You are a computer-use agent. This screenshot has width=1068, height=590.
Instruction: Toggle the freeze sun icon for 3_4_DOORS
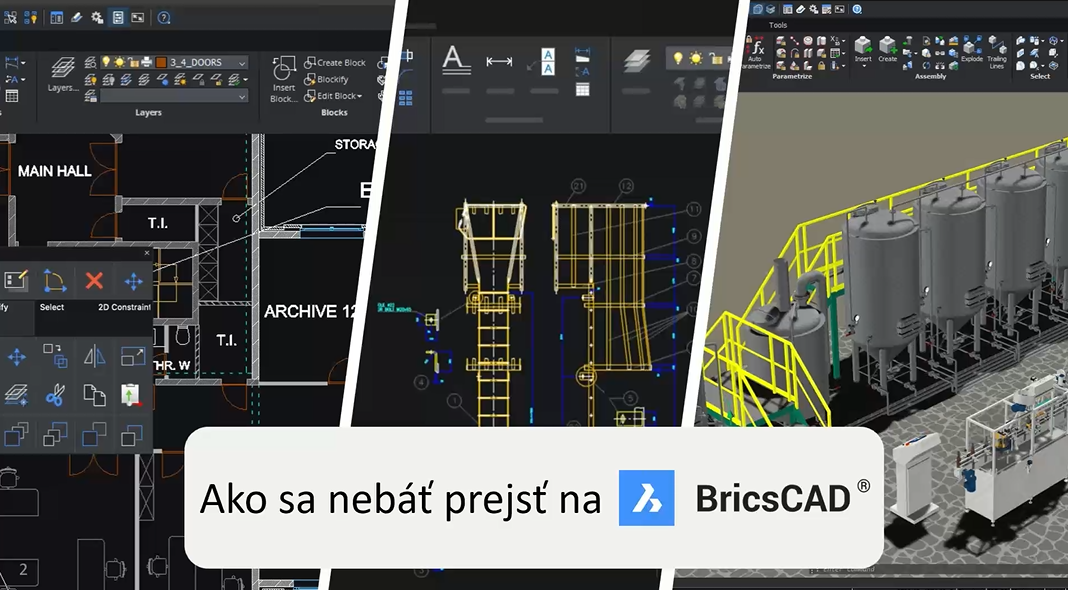pos(119,62)
